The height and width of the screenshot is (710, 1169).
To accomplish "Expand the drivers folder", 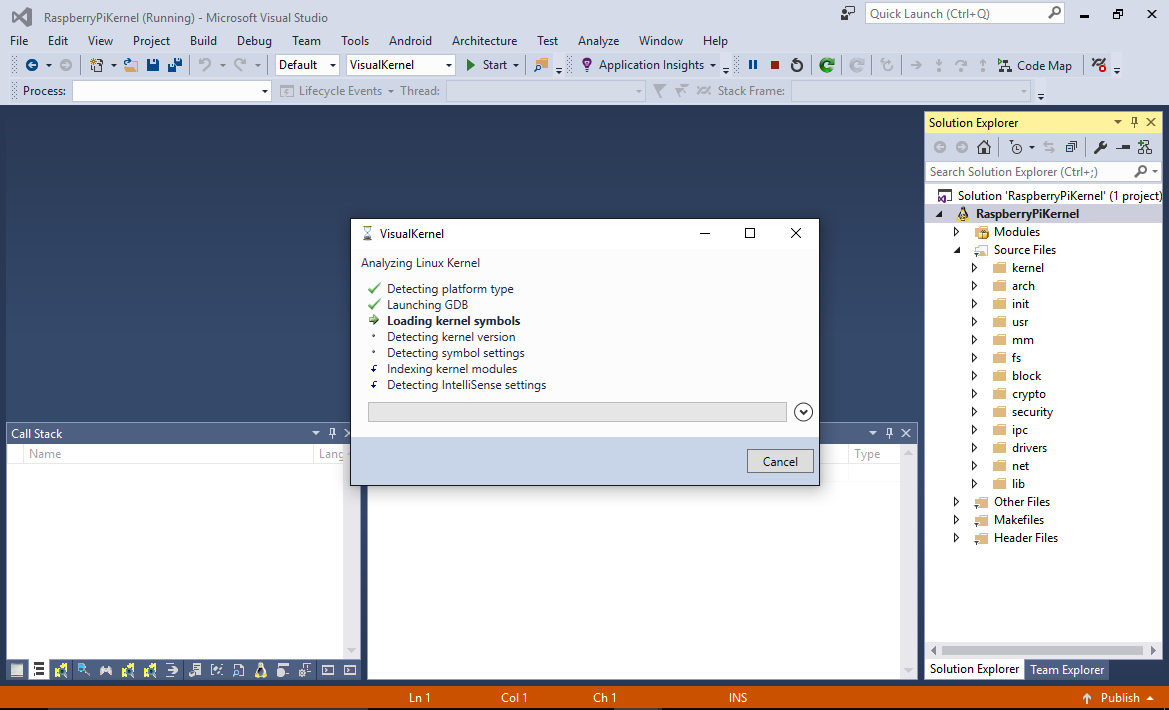I will click(974, 447).
